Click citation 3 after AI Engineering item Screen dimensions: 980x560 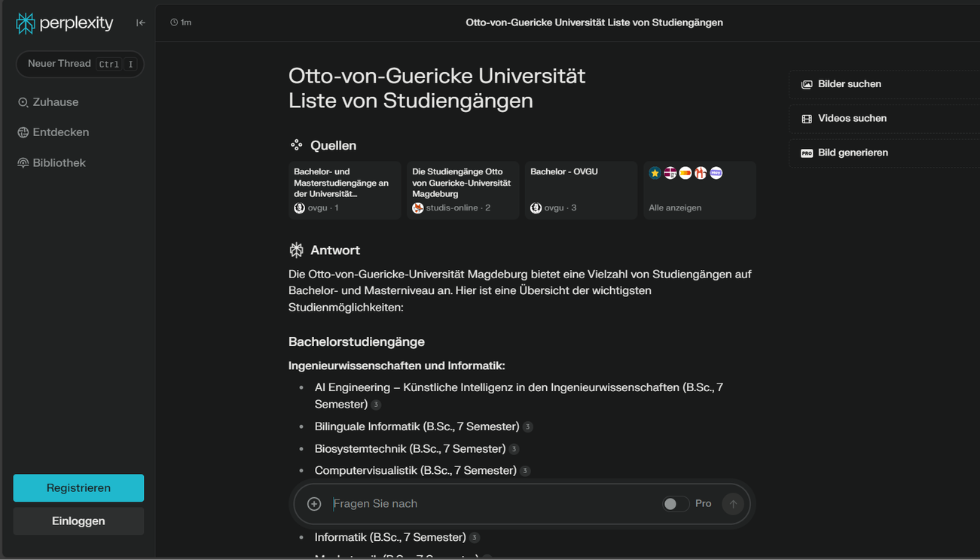376,404
